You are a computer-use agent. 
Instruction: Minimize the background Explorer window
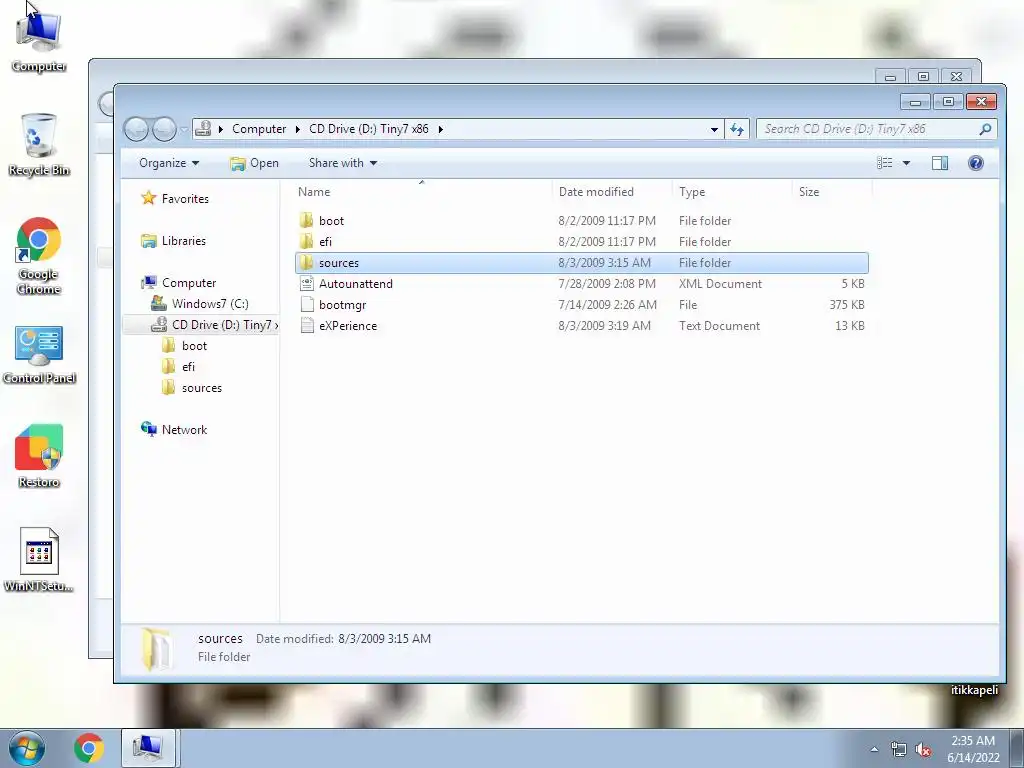[889, 77]
